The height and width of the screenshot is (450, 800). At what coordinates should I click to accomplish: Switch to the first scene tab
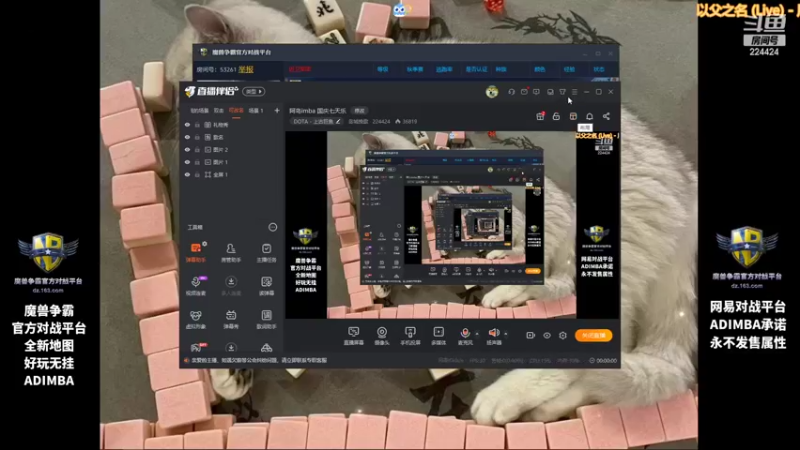click(x=199, y=110)
